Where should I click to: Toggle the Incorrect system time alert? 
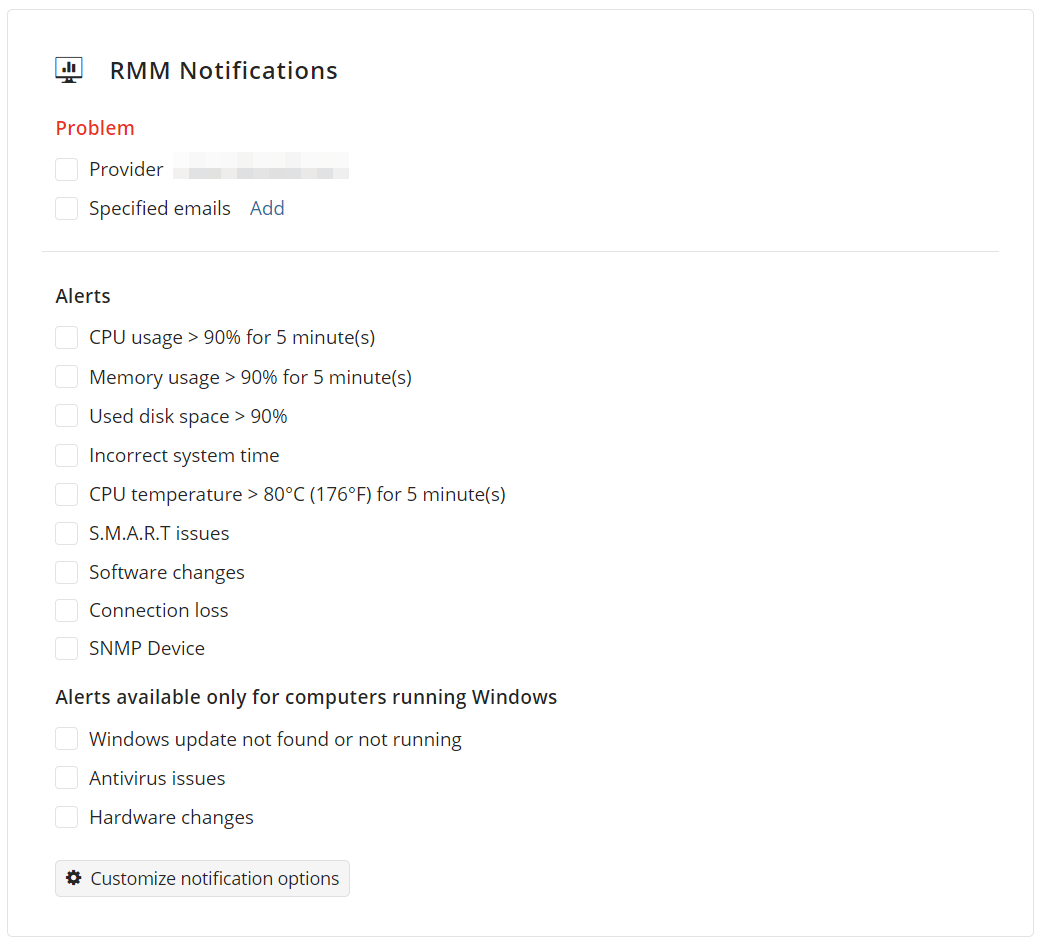click(x=66, y=455)
